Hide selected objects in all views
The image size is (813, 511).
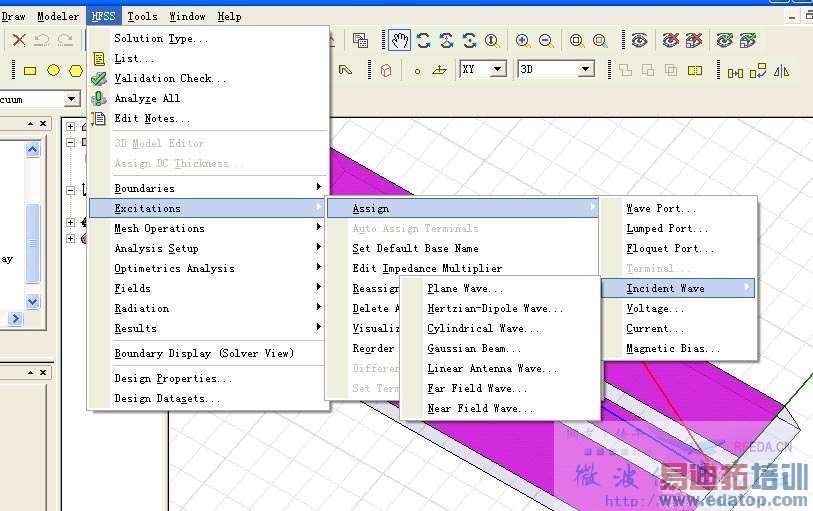point(694,40)
